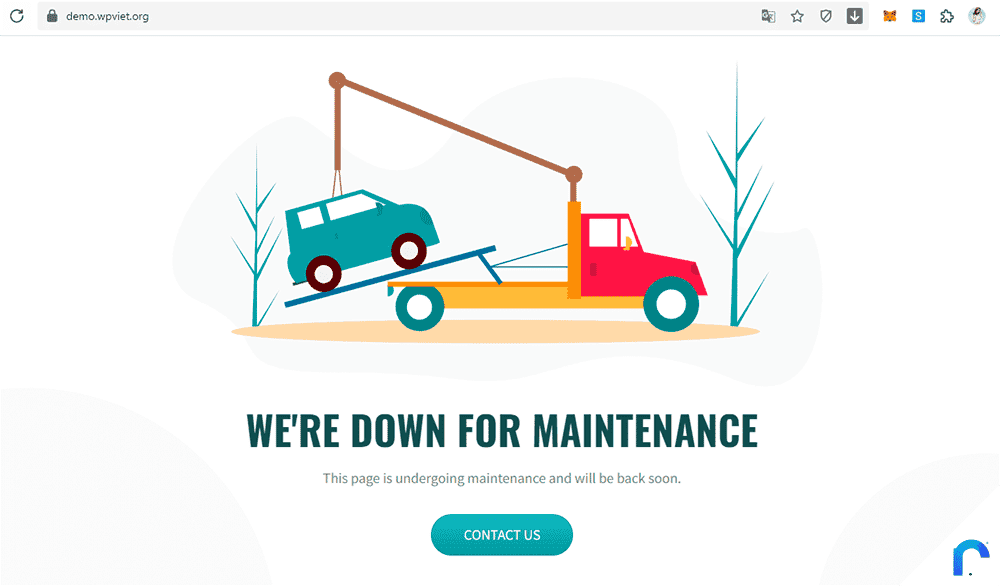
Task: Open the browser profile avatar
Action: [976, 16]
